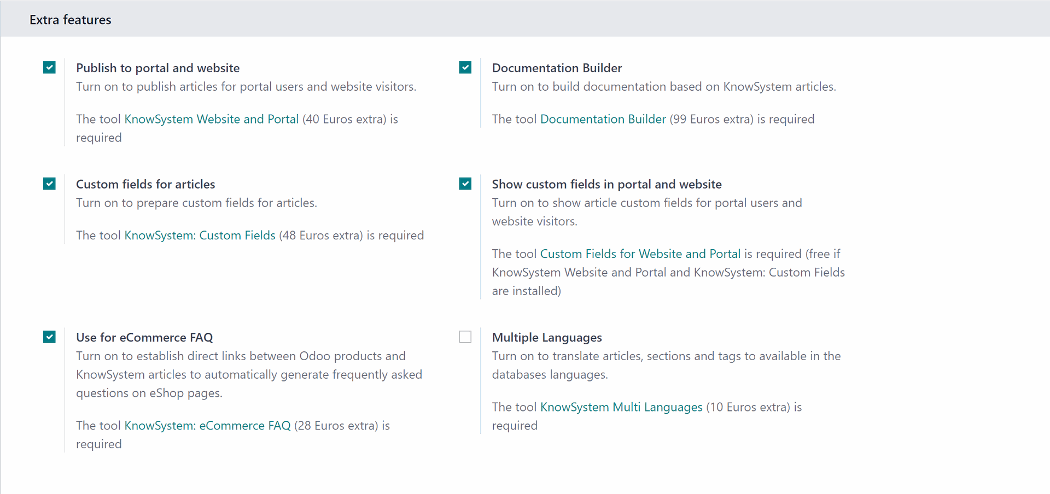The width and height of the screenshot is (1050, 494).
Task: Click 'Turn on to establish direct links' description
Action: (249, 375)
